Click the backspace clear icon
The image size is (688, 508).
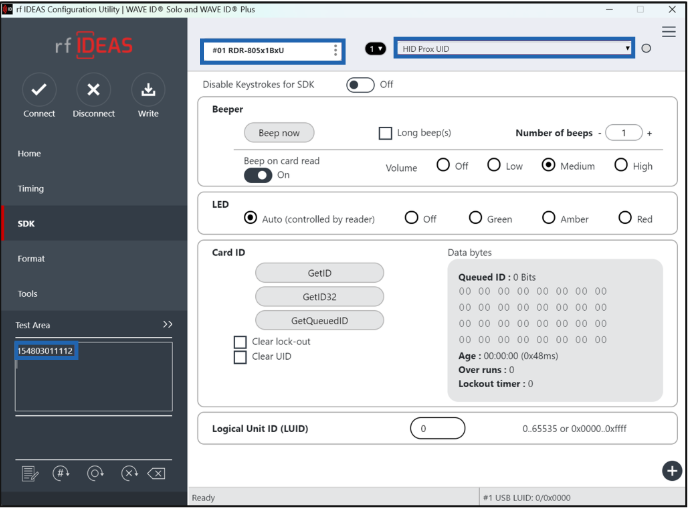click(x=157, y=473)
